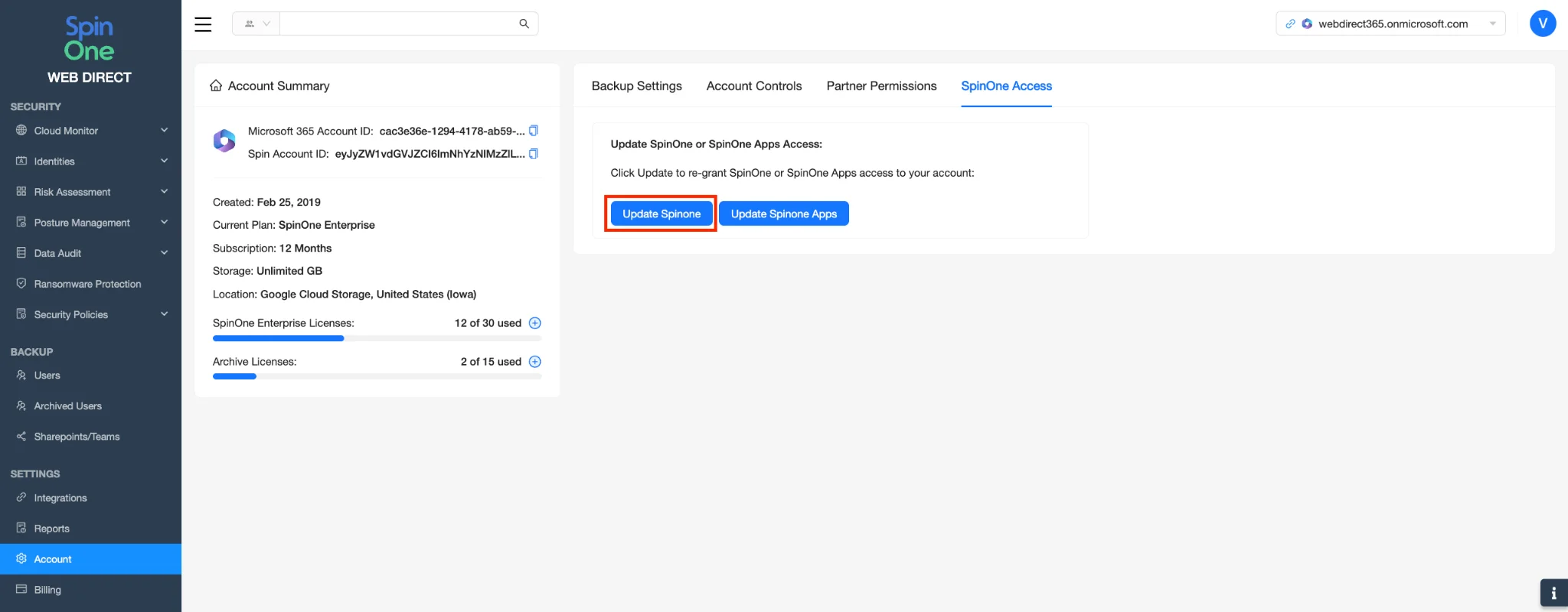
Task: Click the Integrations link icon
Action: pos(21,497)
